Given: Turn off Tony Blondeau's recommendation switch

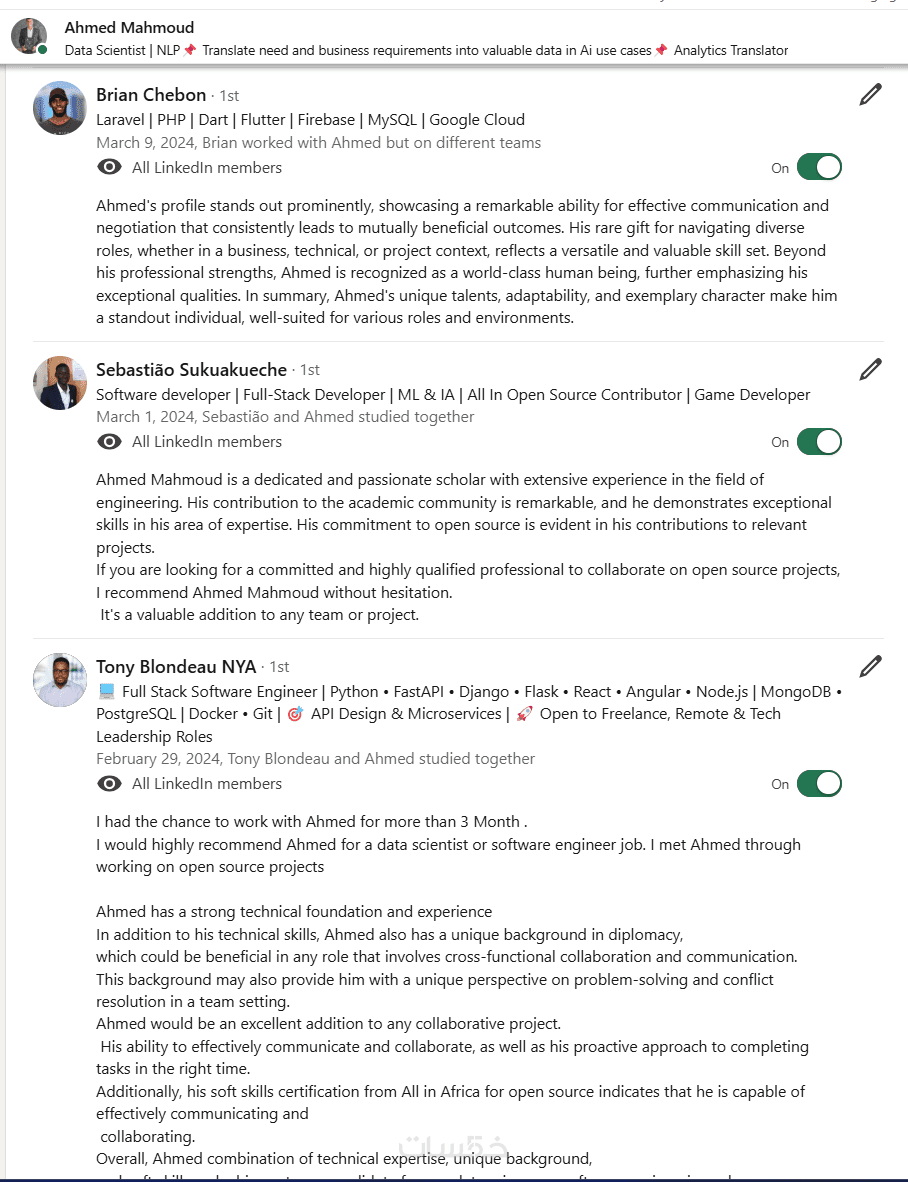Looking at the screenshot, I should [819, 784].
